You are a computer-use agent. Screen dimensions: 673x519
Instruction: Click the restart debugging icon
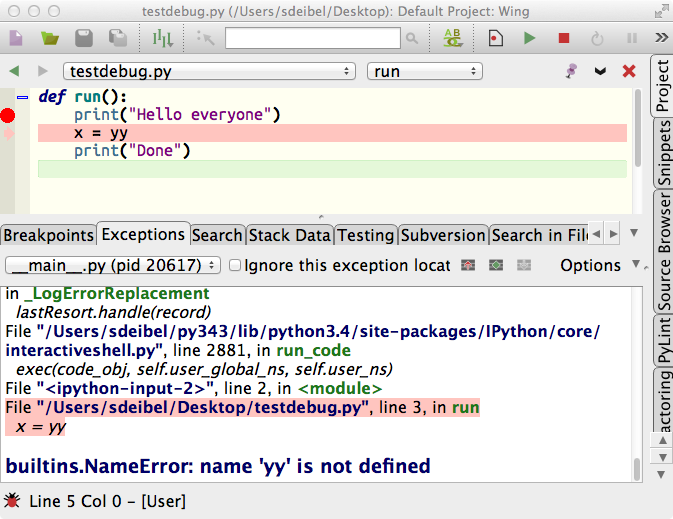click(597, 39)
